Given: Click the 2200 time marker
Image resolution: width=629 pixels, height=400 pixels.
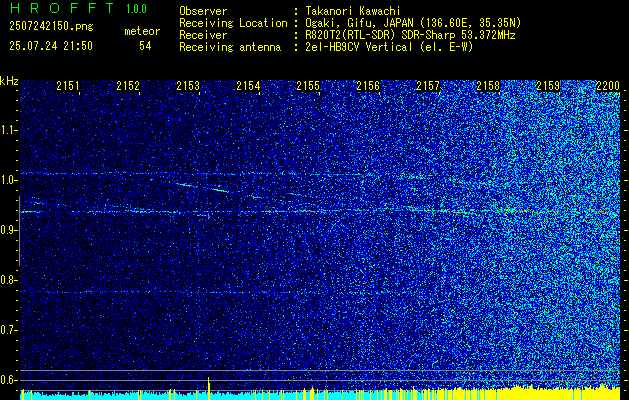Looking at the screenshot, I should (x=608, y=85).
